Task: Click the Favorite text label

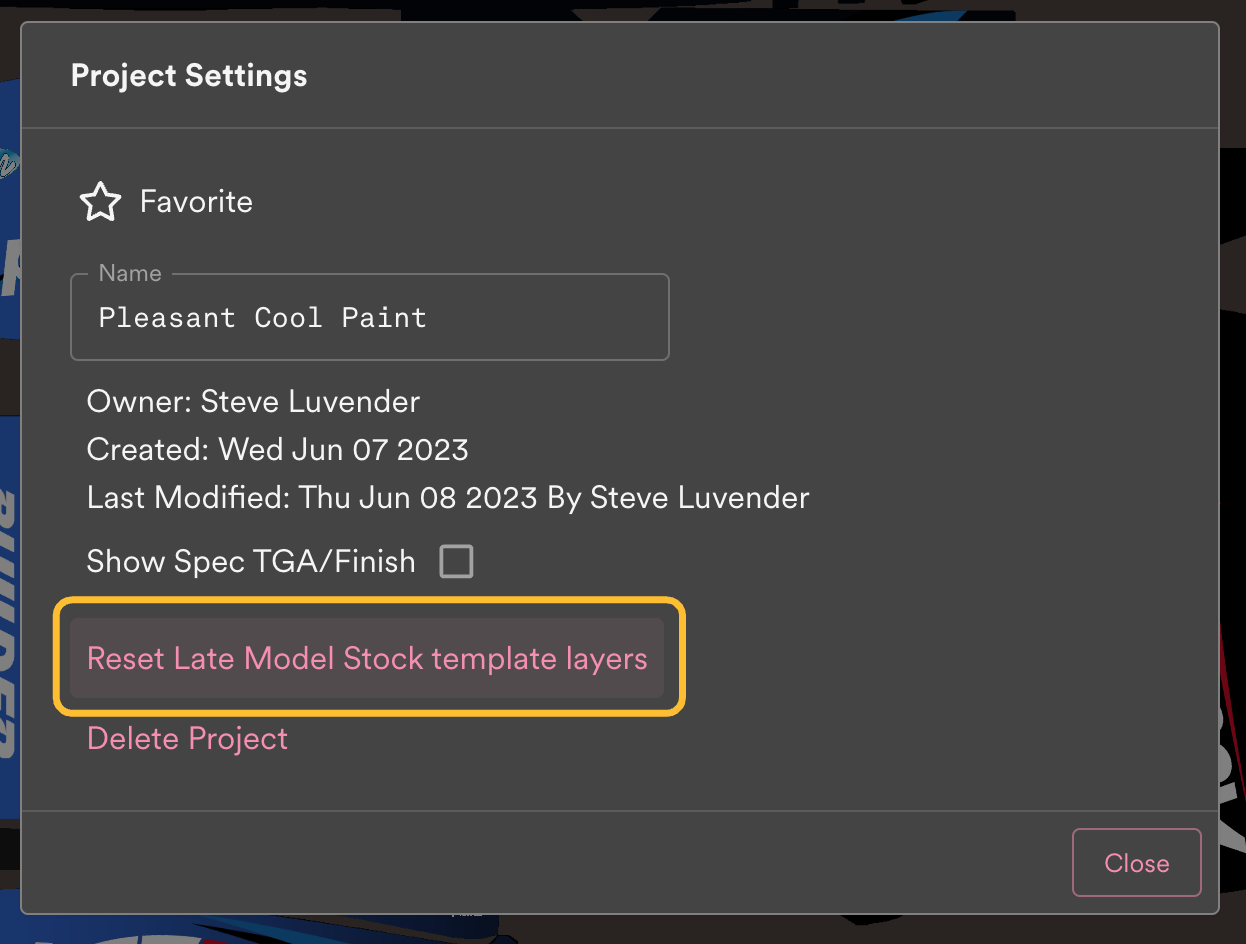Action: click(196, 202)
